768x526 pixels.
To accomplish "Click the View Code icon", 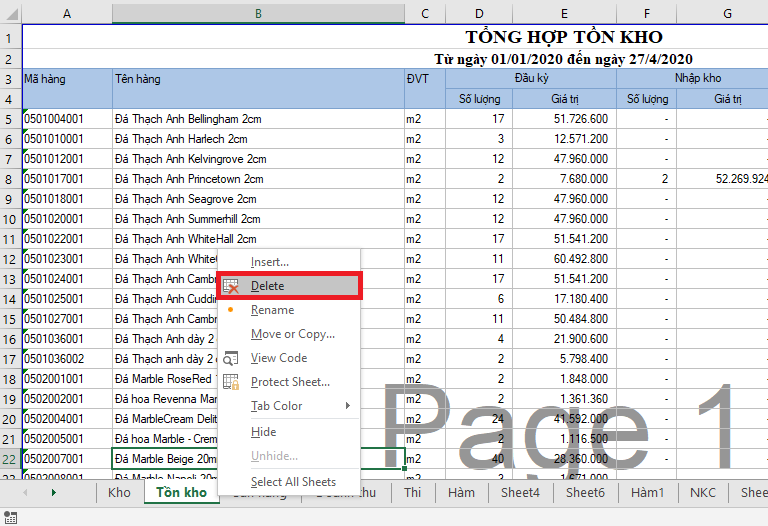I will tap(231, 358).
